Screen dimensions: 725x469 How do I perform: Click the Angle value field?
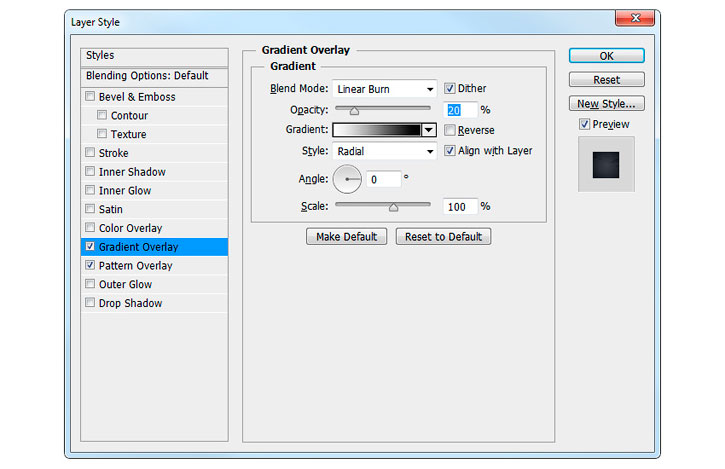pos(383,179)
